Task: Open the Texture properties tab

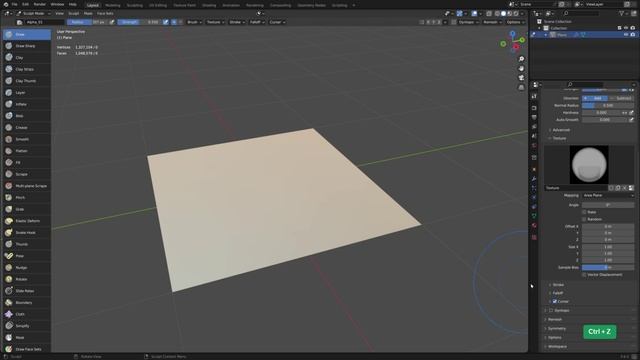Action: [534, 237]
